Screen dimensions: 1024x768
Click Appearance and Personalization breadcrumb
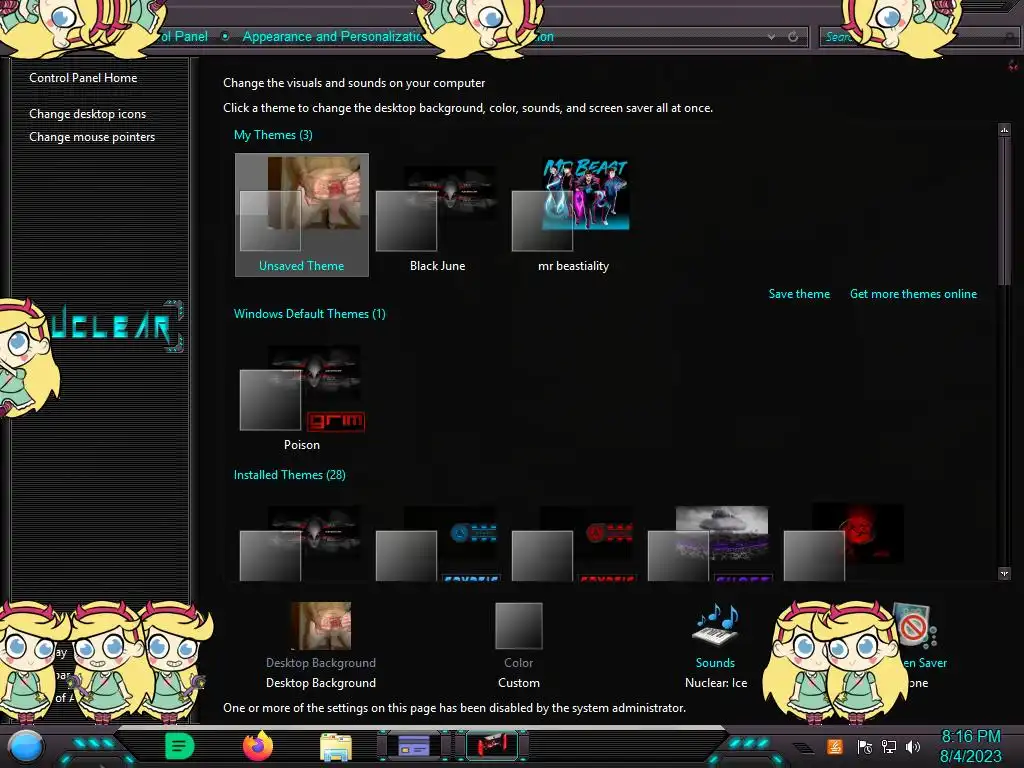click(333, 37)
